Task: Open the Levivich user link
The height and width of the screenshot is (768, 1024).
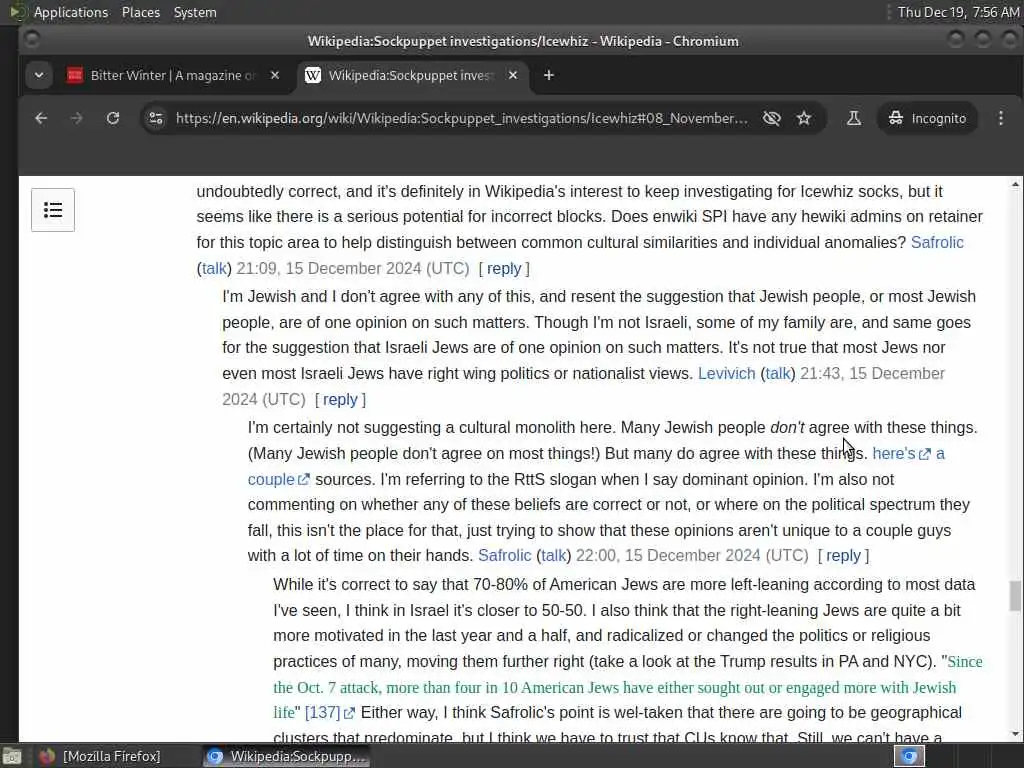Action: 726,374
